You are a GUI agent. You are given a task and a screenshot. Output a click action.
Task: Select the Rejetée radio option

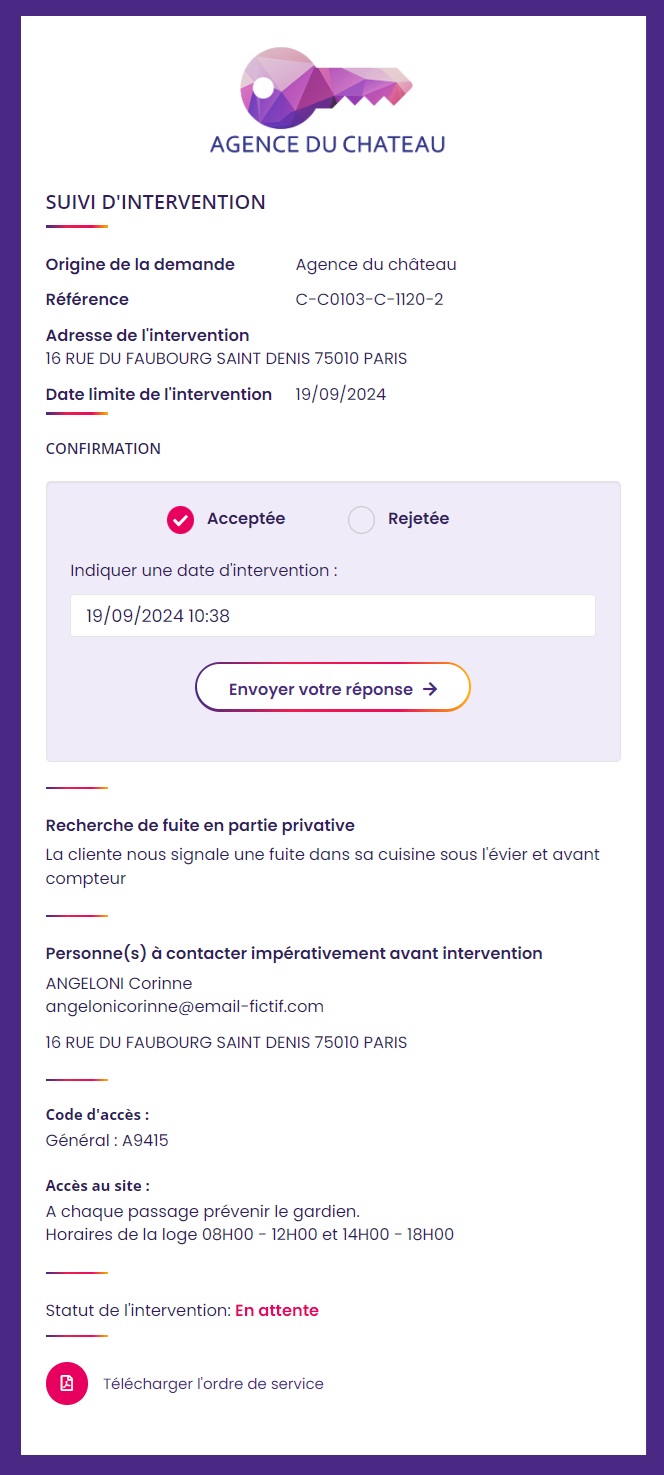pyautogui.click(x=361, y=519)
